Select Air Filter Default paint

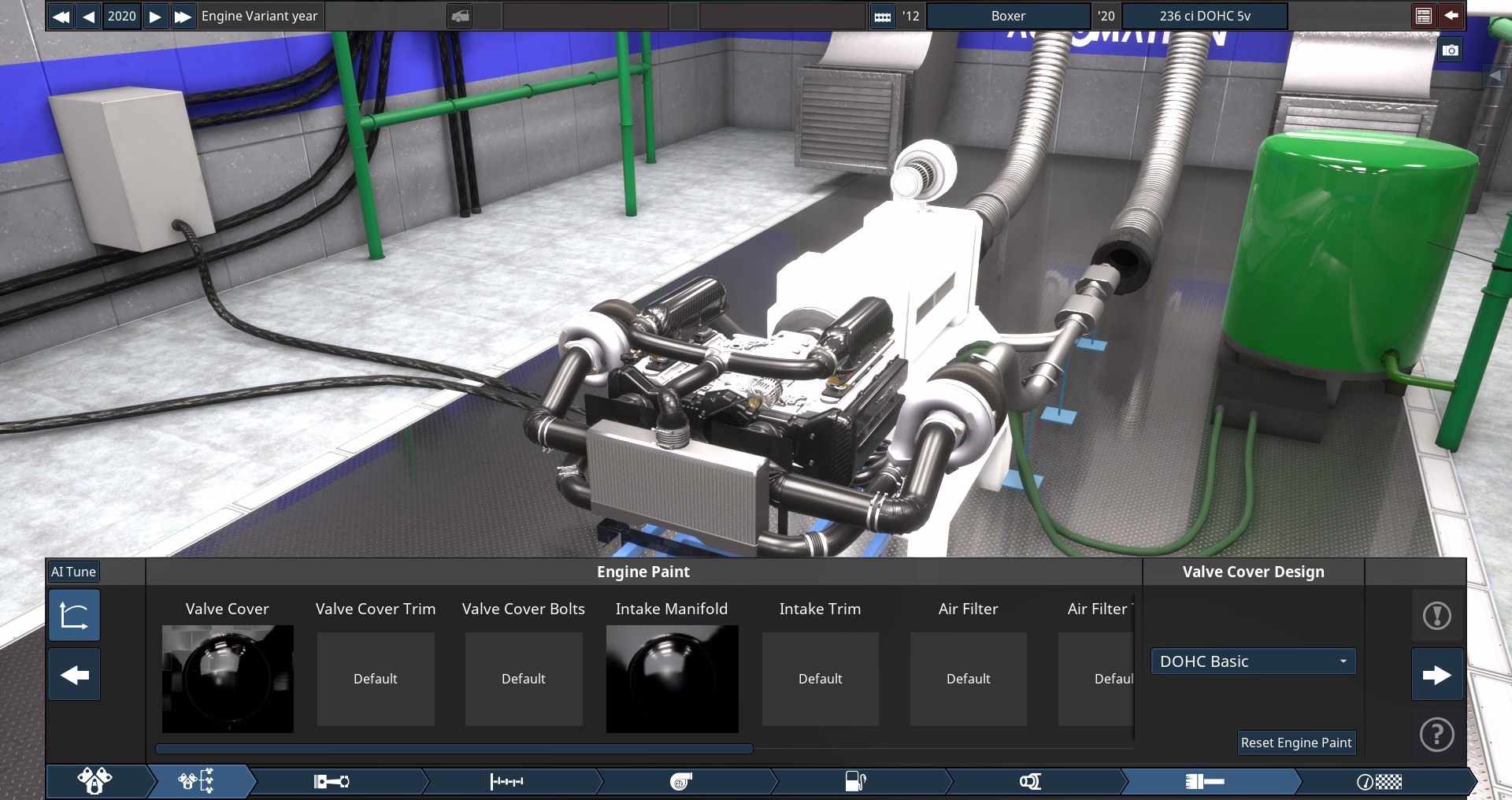pos(969,679)
